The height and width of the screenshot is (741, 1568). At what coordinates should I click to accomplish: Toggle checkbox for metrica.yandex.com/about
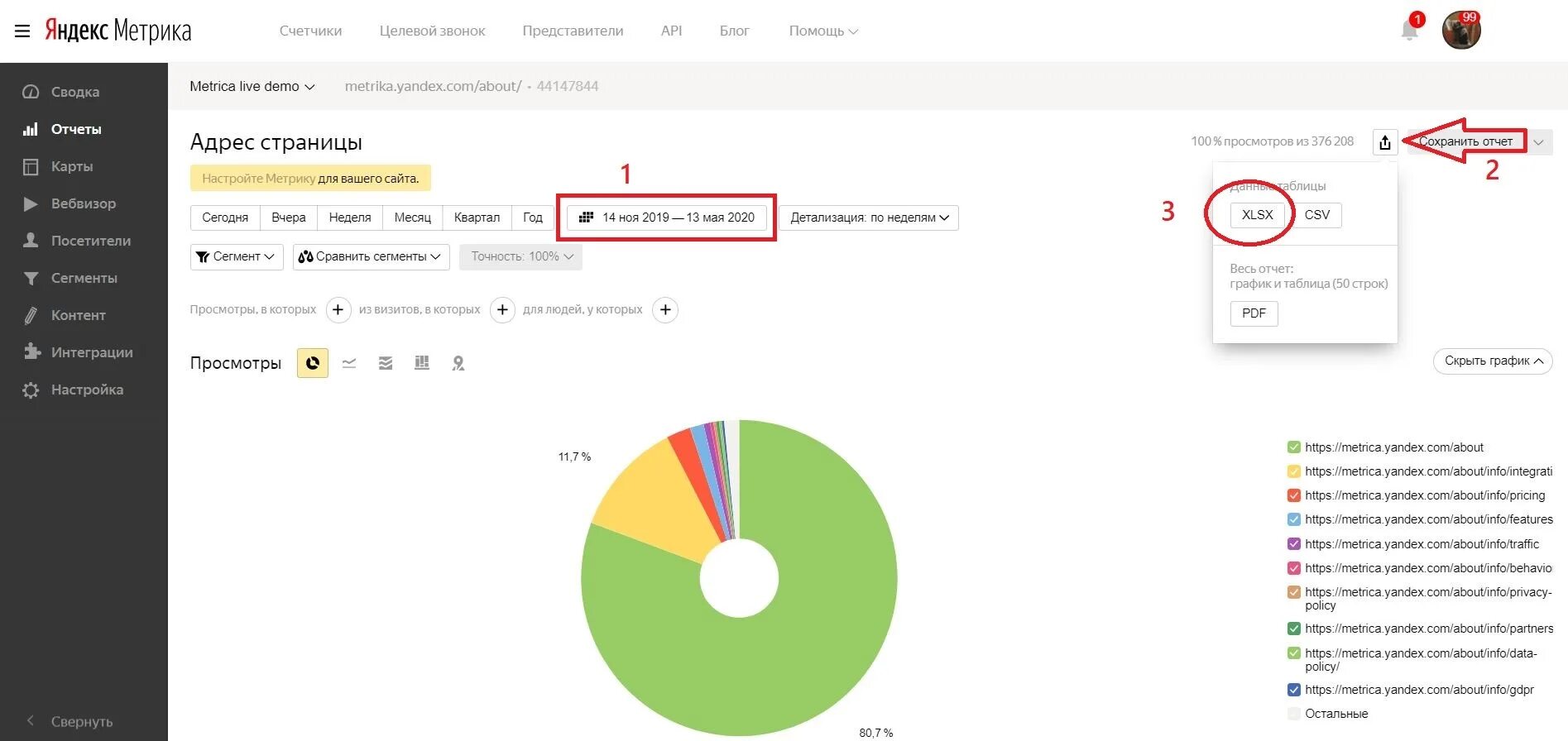(x=1294, y=447)
